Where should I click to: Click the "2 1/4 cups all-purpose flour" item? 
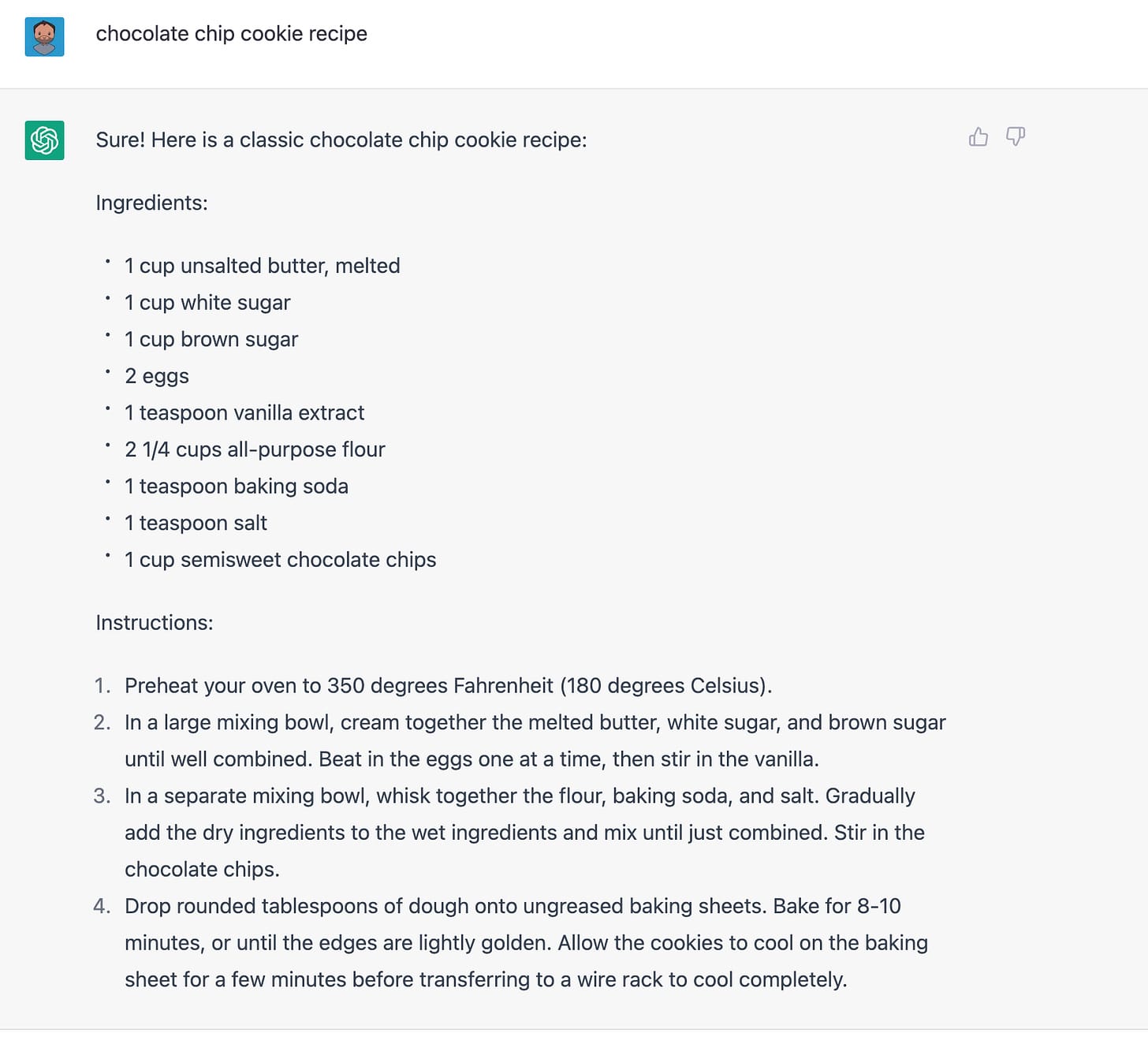[255, 449]
